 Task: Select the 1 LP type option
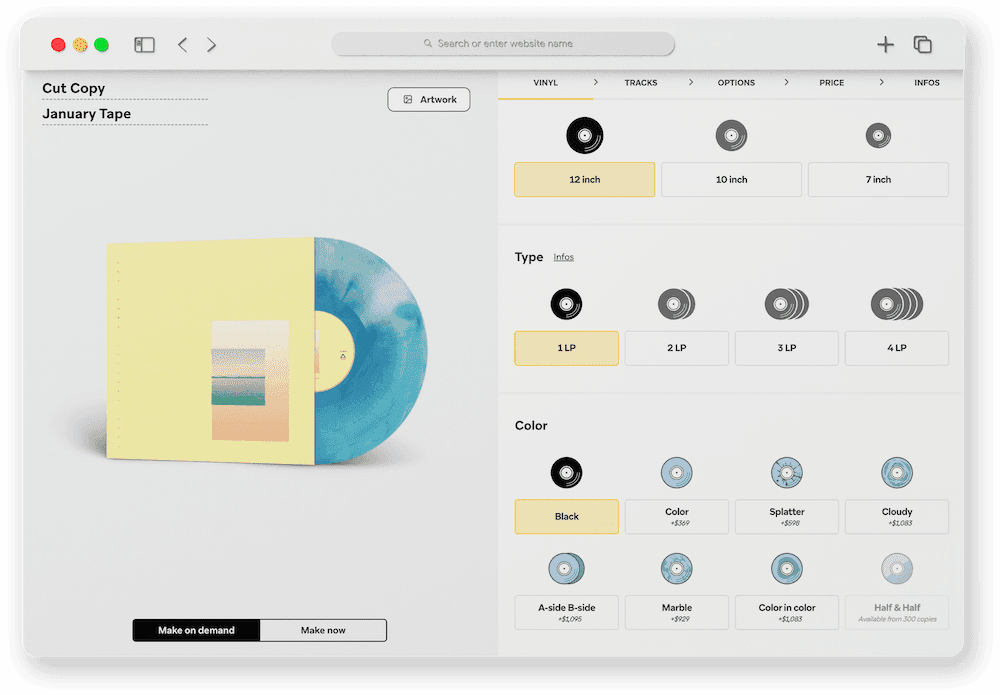(x=566, y=348)
